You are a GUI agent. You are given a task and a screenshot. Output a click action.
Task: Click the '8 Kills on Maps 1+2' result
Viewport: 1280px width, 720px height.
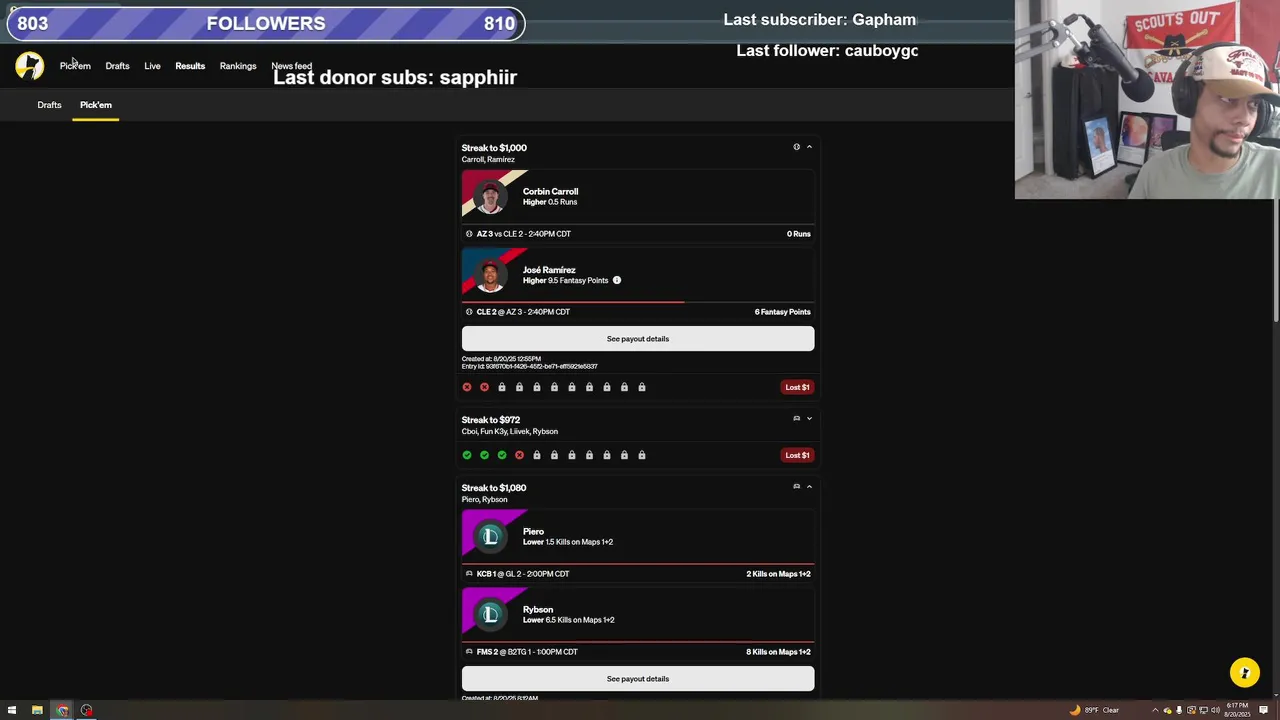pos(778,652)
